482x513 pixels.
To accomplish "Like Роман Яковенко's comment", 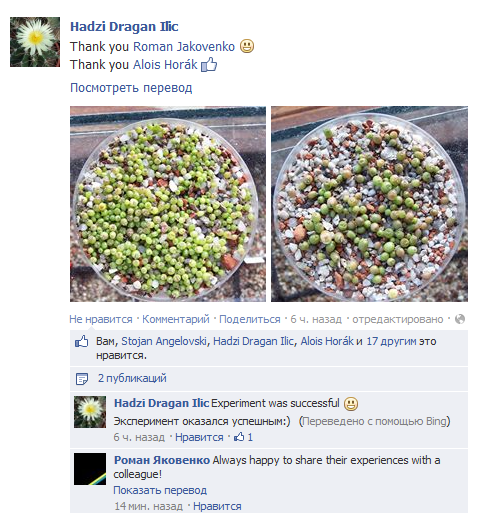I will click(217, 506).
